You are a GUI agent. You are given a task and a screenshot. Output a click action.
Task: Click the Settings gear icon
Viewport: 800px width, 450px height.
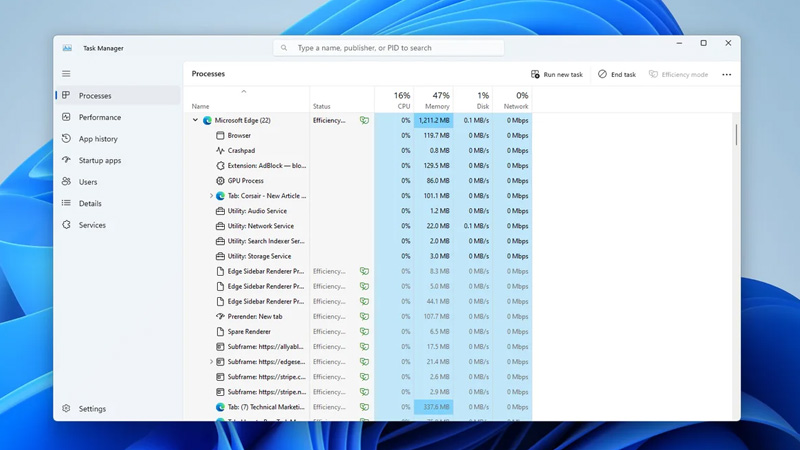[x=66, y=408]
